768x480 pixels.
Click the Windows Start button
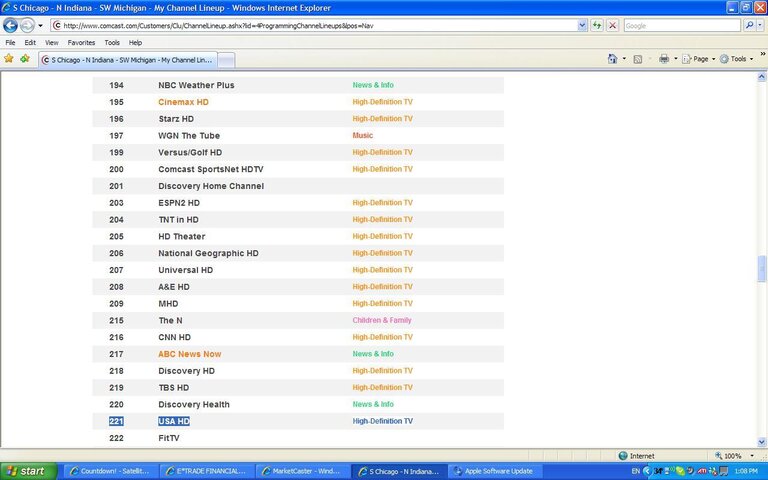click(28, 471)
